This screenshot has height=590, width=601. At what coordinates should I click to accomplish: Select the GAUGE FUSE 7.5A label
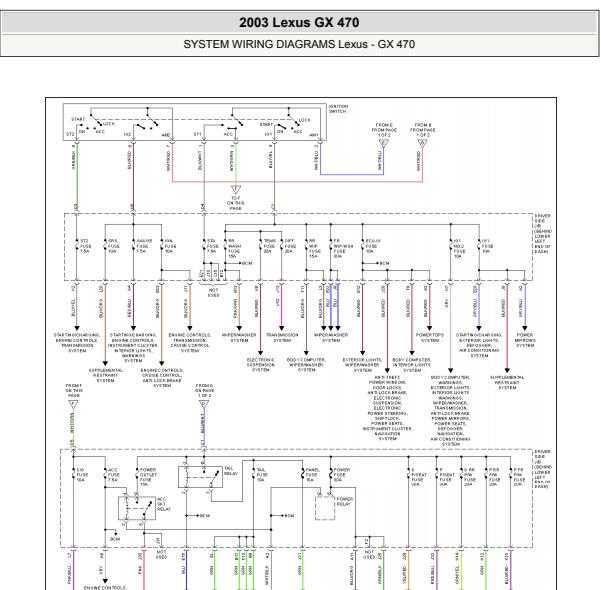click(144, 246)
